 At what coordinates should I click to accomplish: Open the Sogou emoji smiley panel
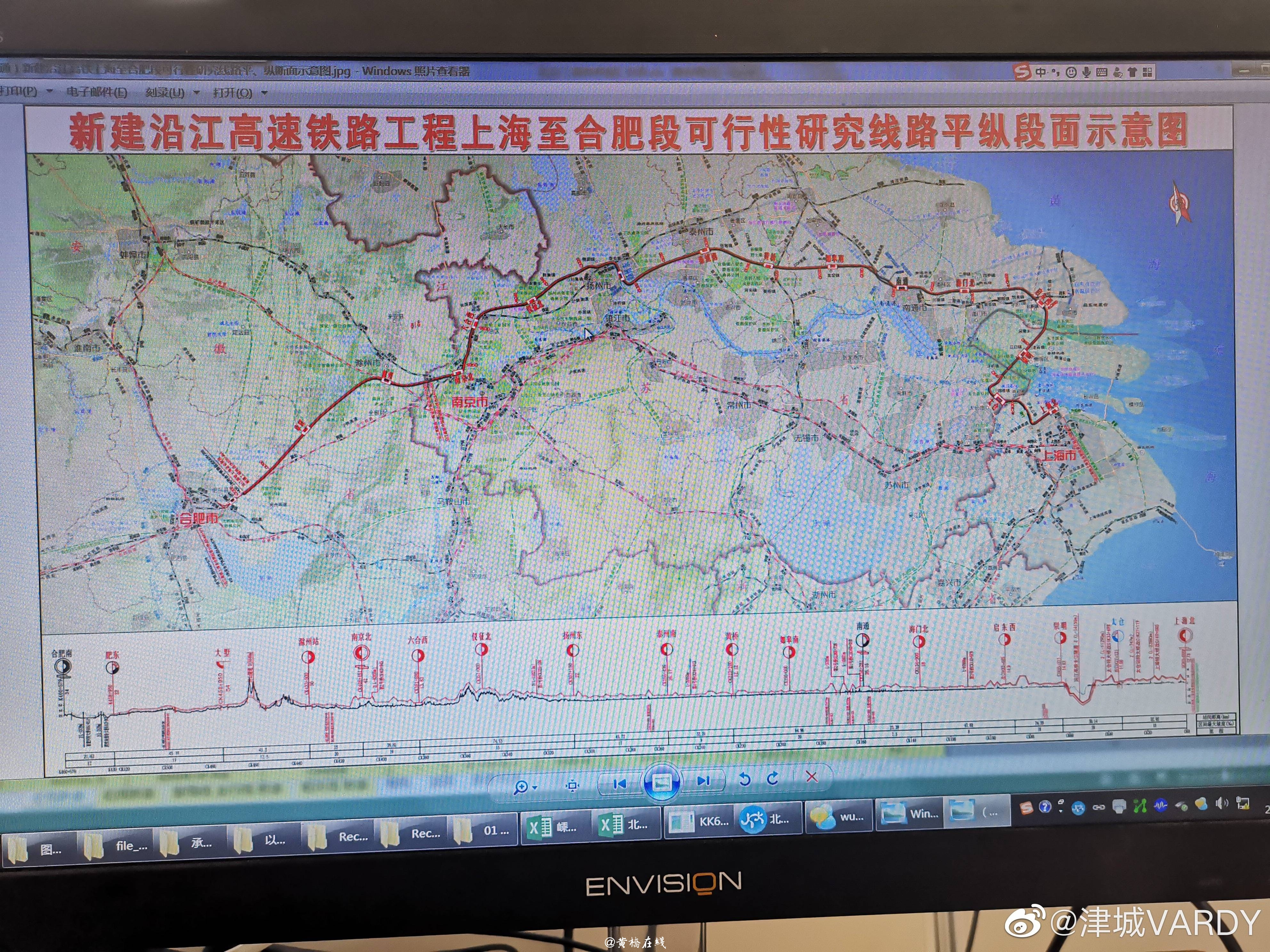(1071, 72)
